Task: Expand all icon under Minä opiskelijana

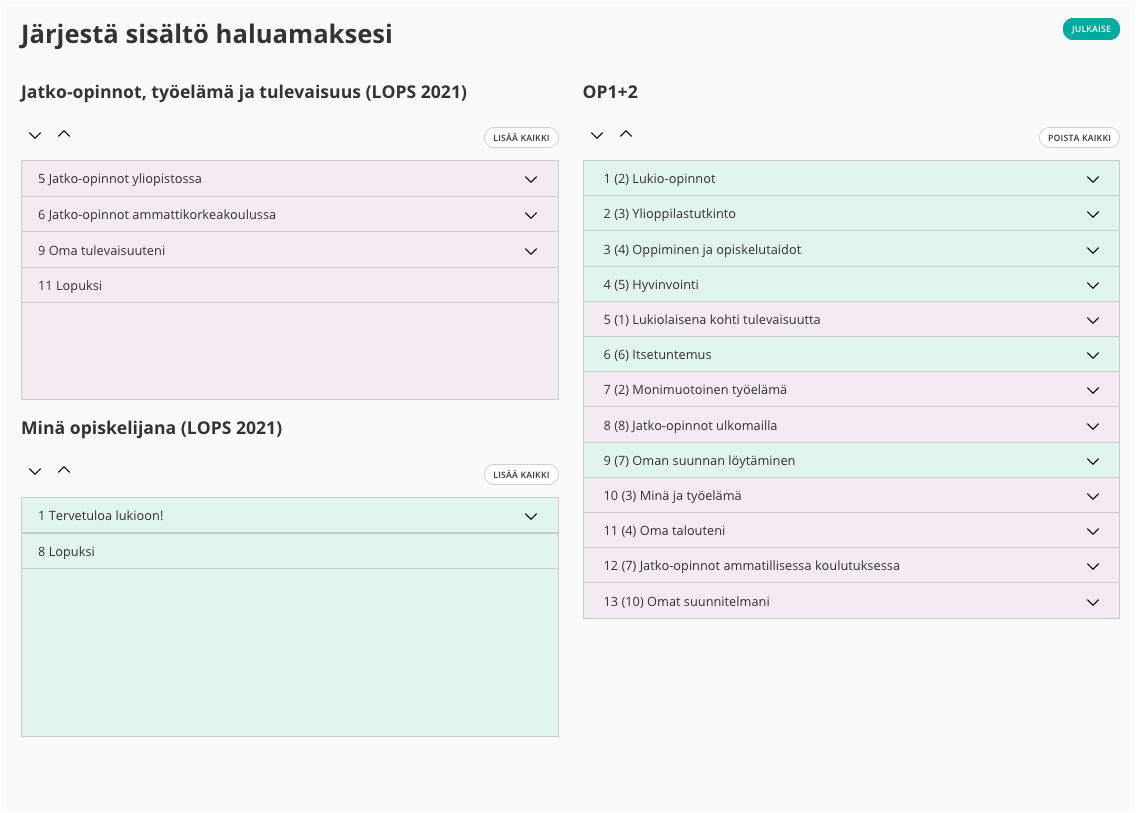Action: [x=35, y=471]
